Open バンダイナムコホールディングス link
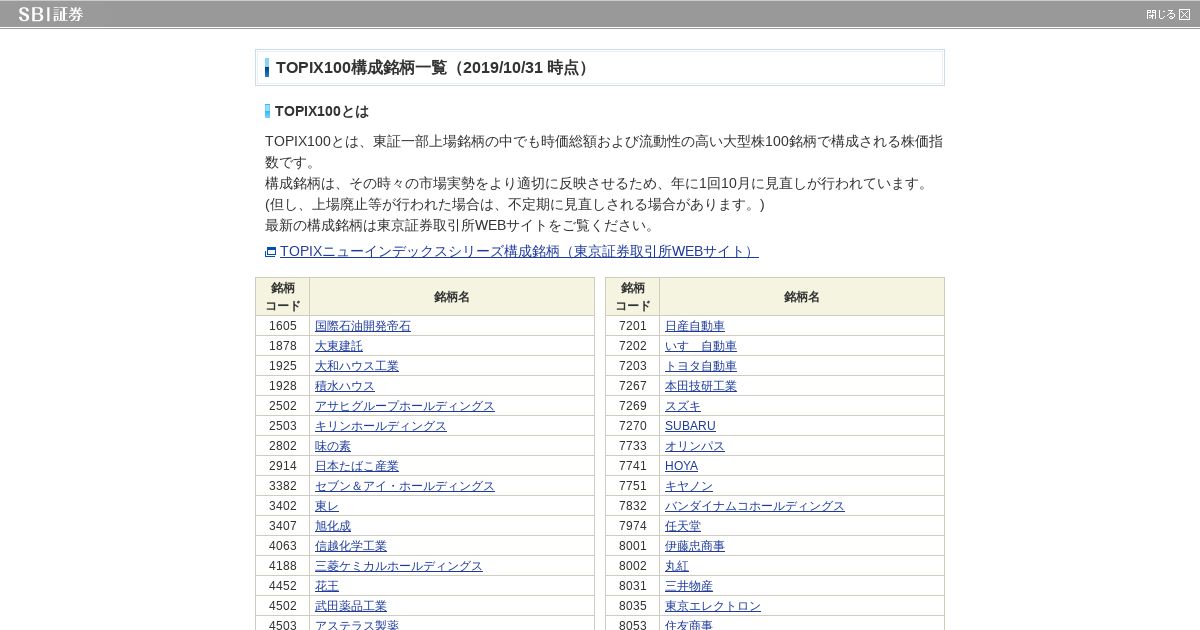Image resolution: width=1200 pixels, height=630 pixels. point(755,506)
